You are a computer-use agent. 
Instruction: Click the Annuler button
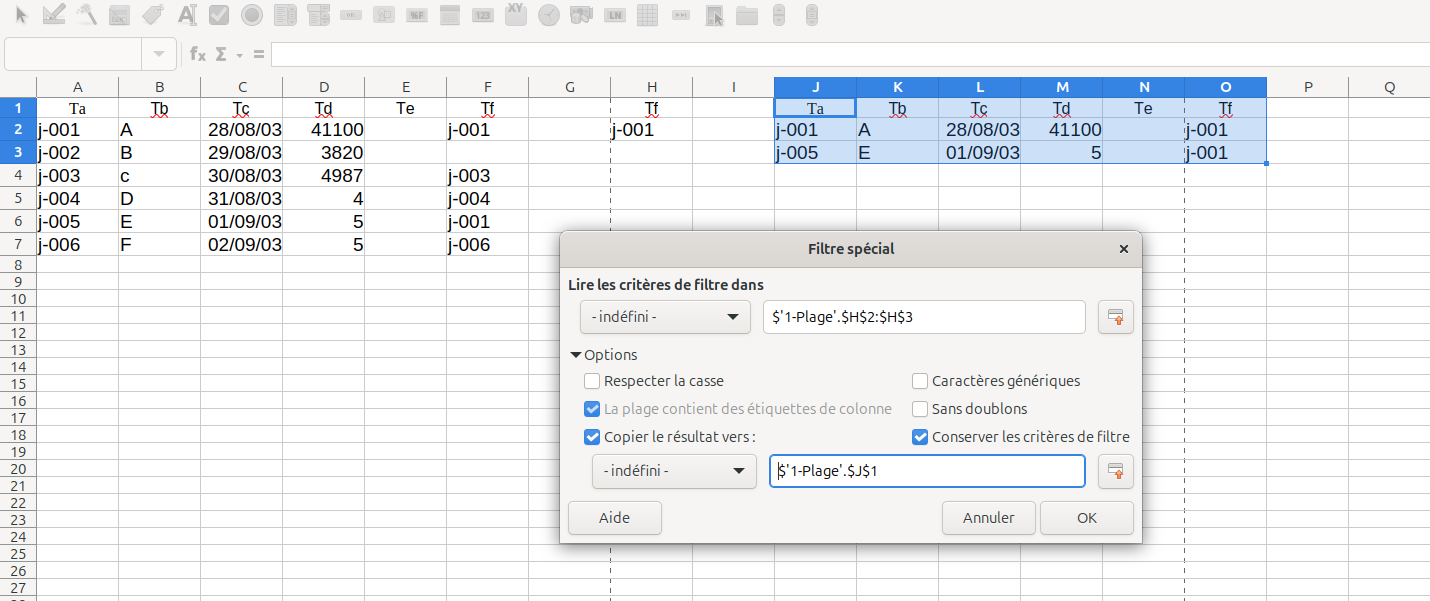tap(988, 518)
